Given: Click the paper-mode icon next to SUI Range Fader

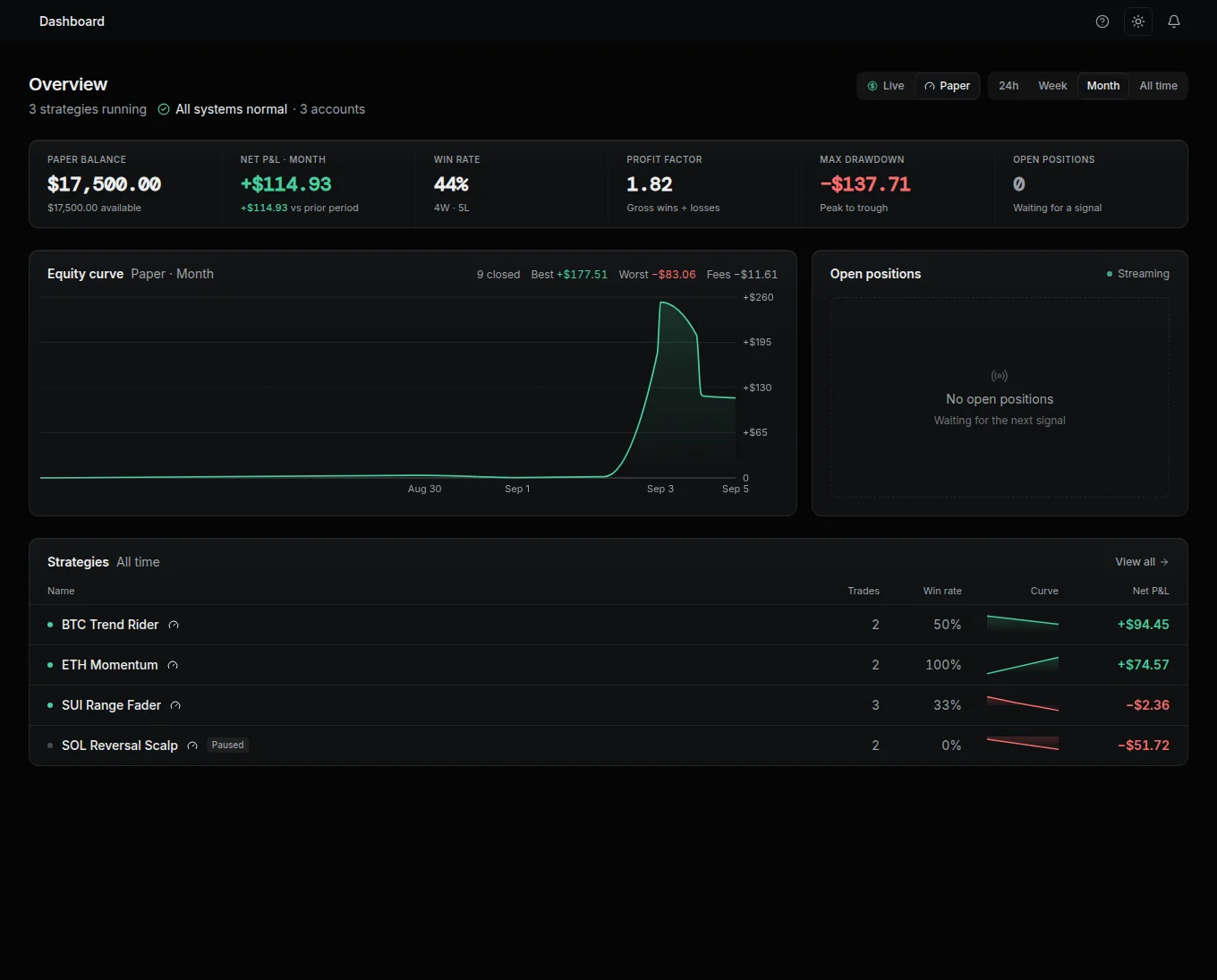Looking at the screenshot, I should [175, 705].
